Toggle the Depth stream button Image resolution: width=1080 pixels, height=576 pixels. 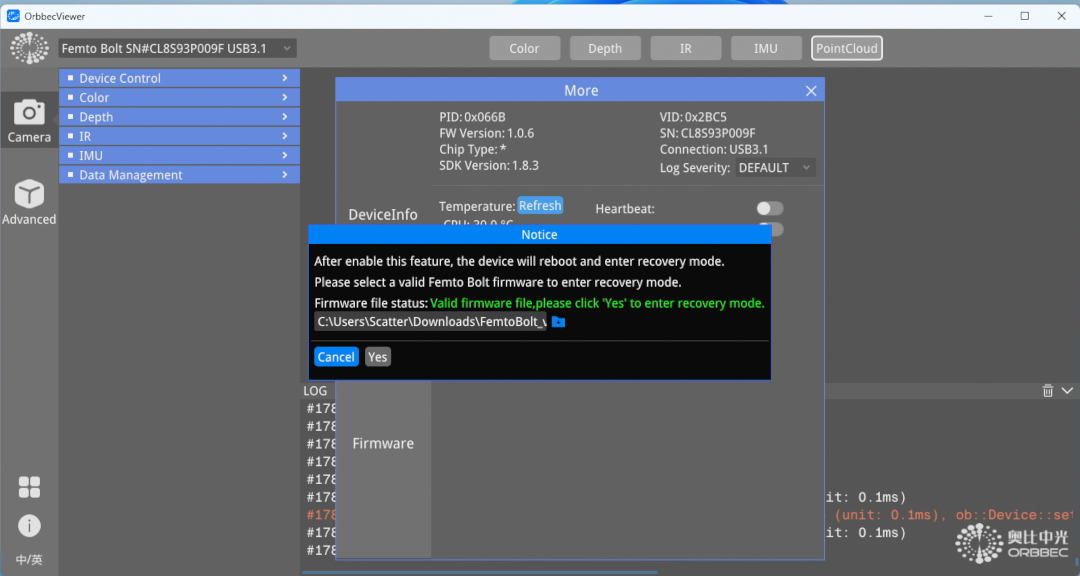click(x=605, y=48)
